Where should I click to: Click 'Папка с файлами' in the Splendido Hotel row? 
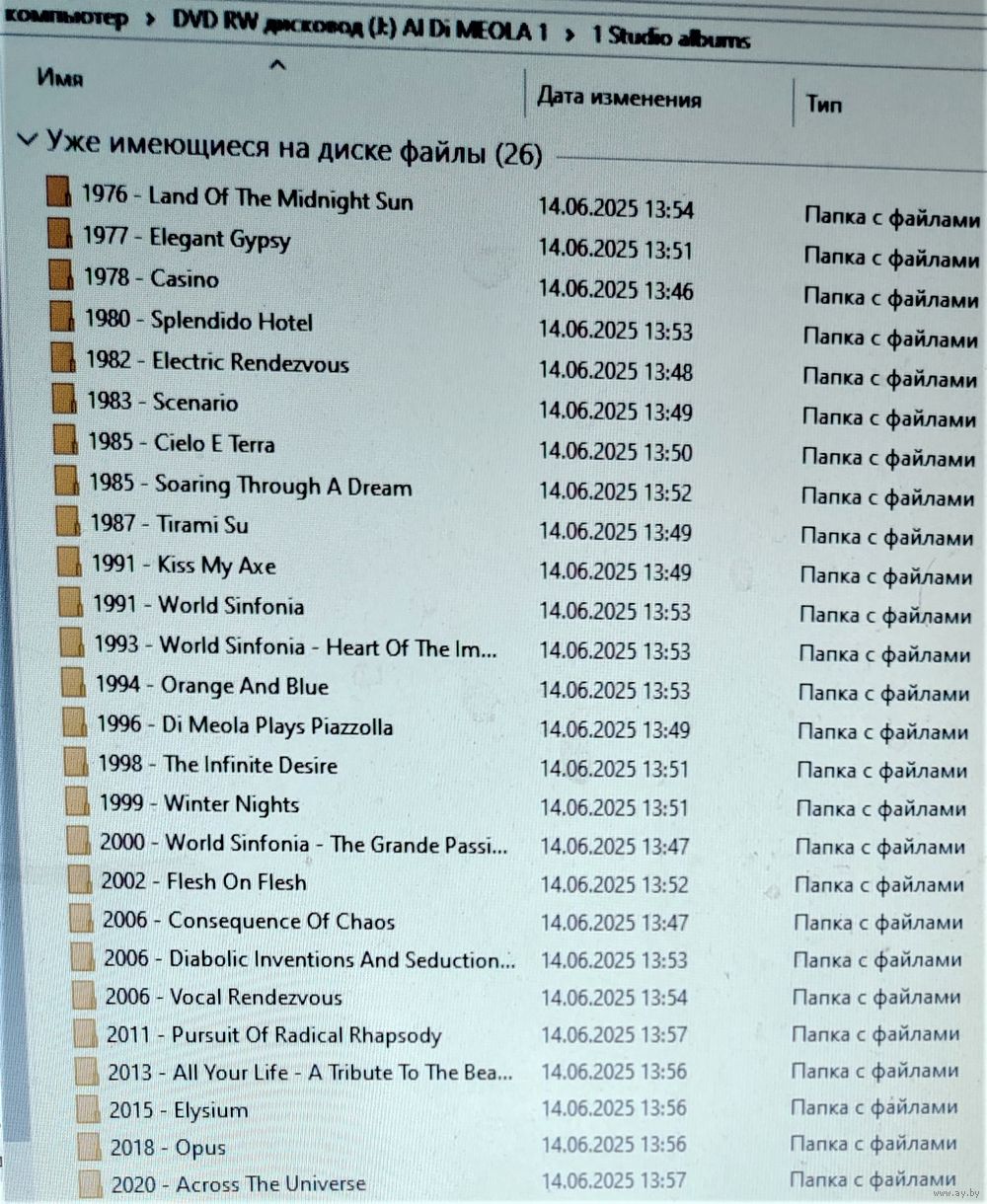click(x=890, y=339)
